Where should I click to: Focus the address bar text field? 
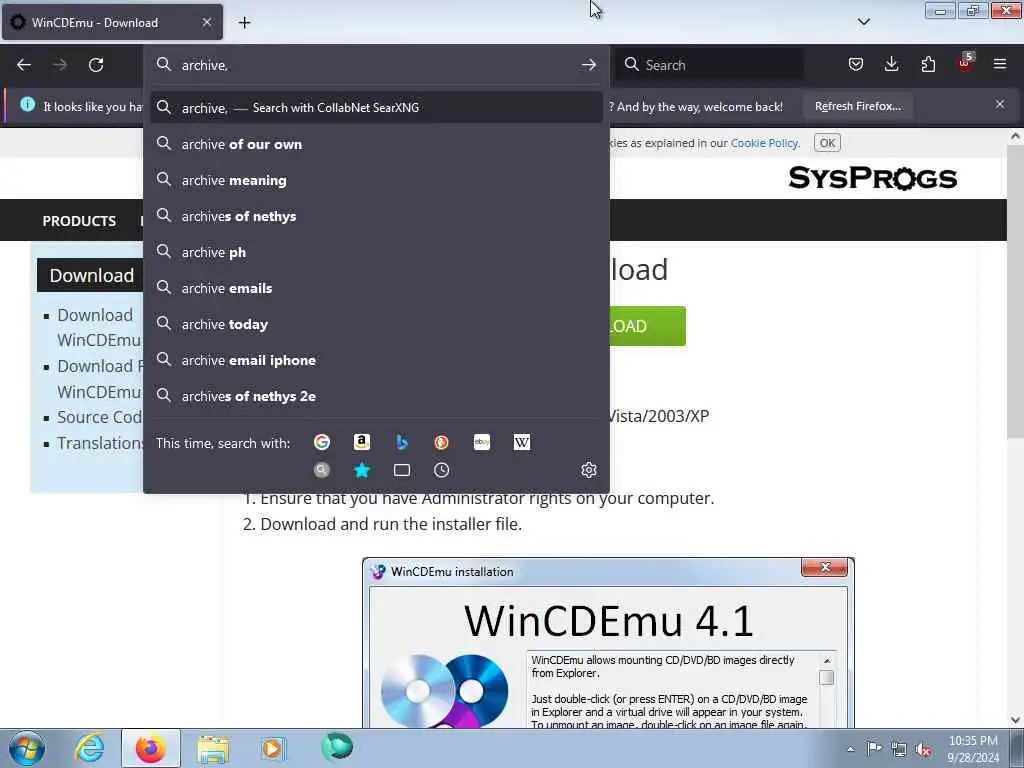(x=377, y=65)
